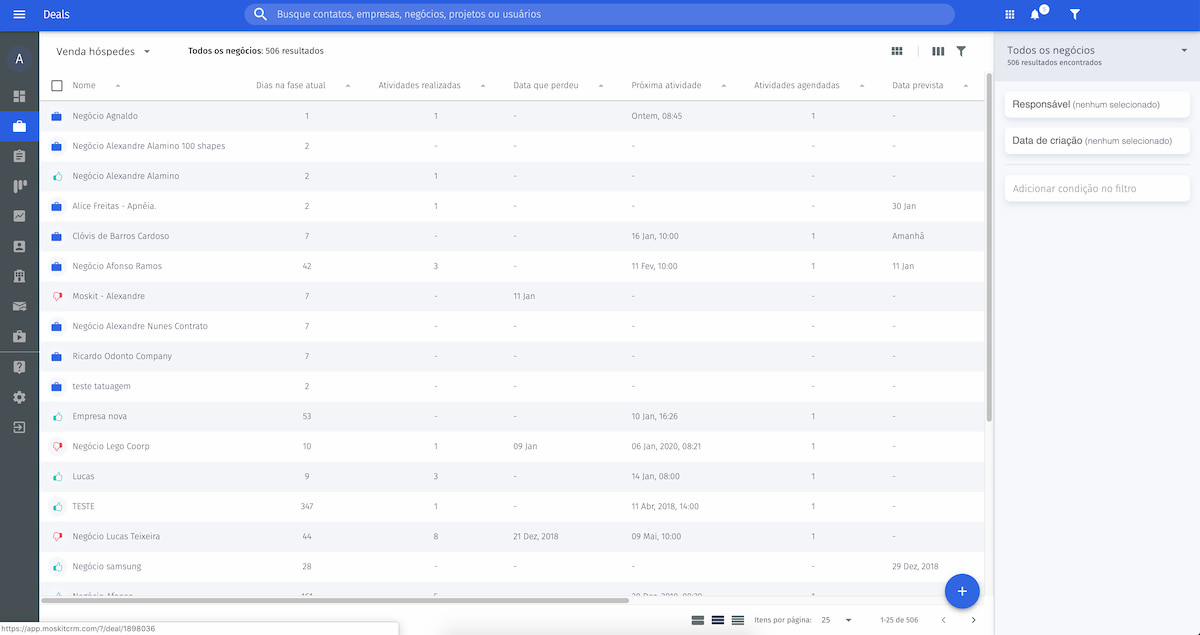This screenshot has width=1200, height=635.
Task: Sort by the Nome column
Action: [x=84, y=86]
